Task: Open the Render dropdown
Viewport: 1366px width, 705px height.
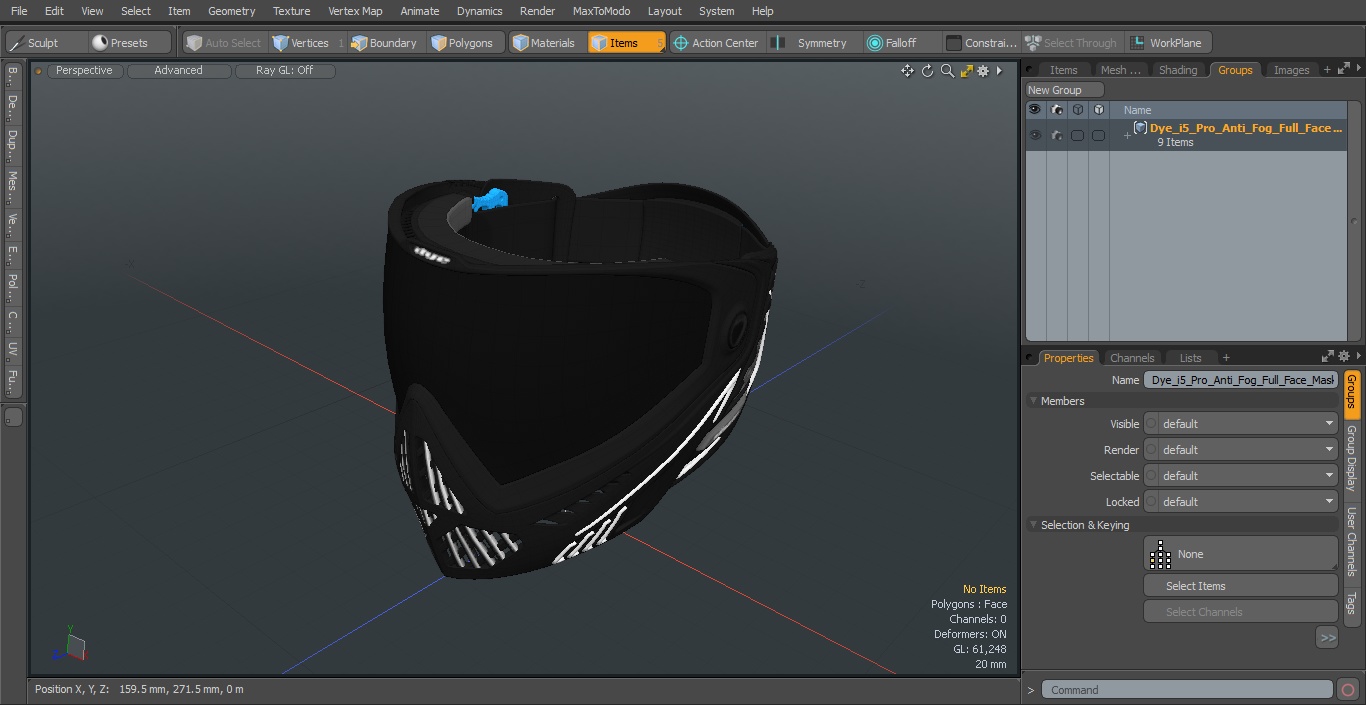Action: (x=1241, y=450)
